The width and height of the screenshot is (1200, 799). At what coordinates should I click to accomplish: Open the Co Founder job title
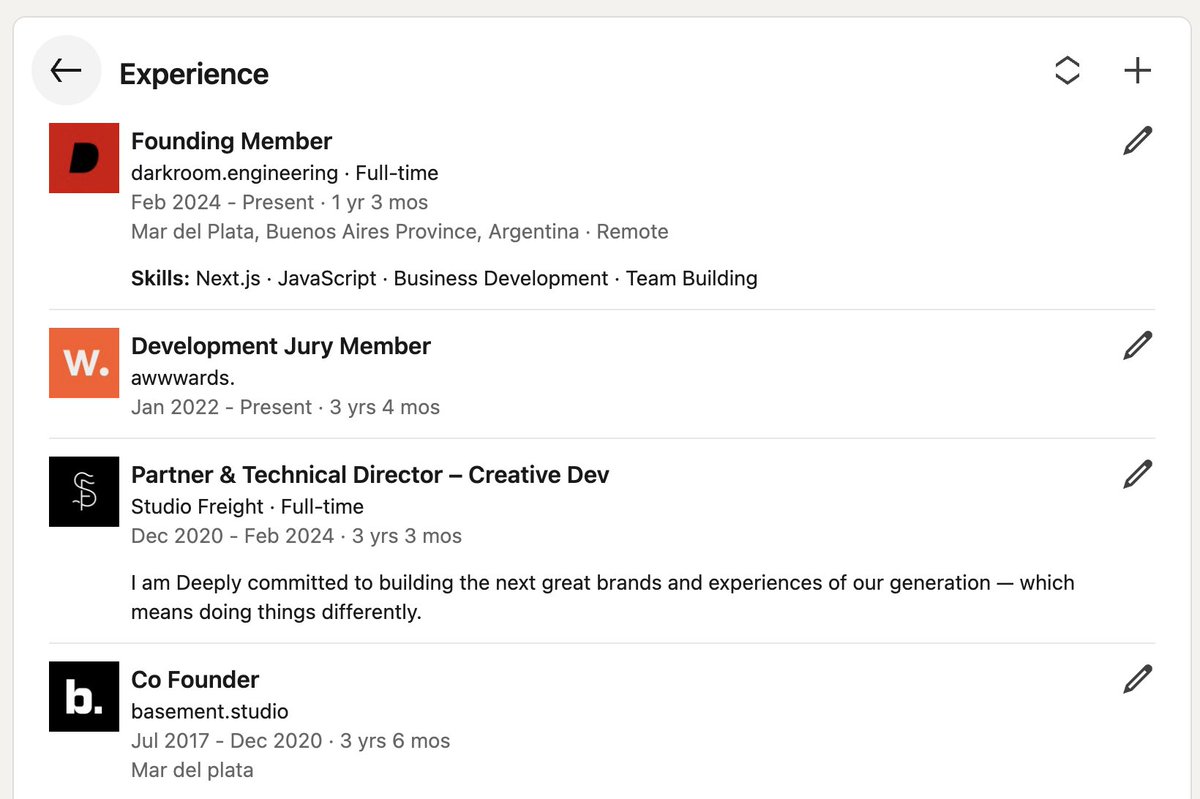pyautogui.click(x=195, y=680)
